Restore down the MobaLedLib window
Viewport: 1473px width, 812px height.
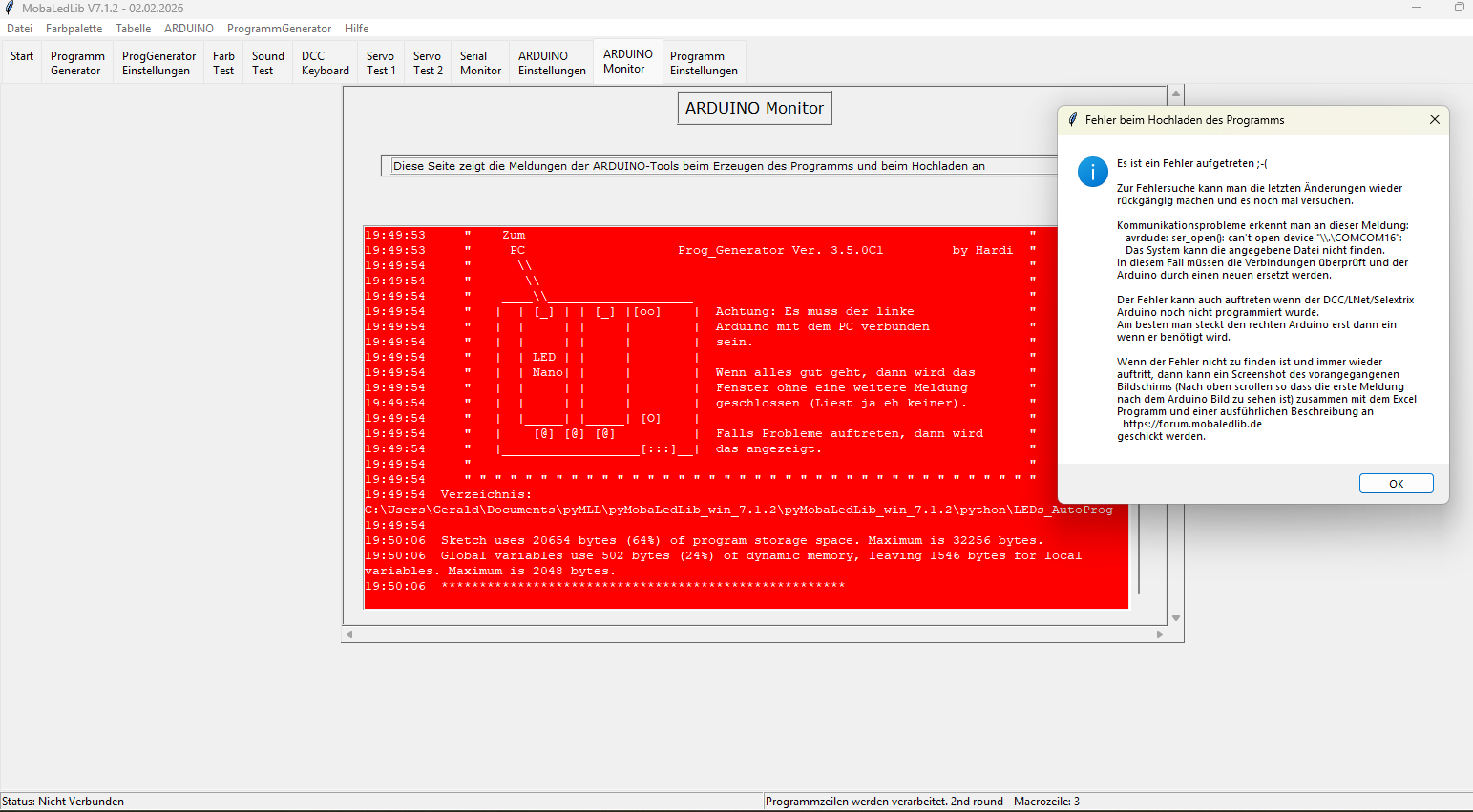(1459, 8)
